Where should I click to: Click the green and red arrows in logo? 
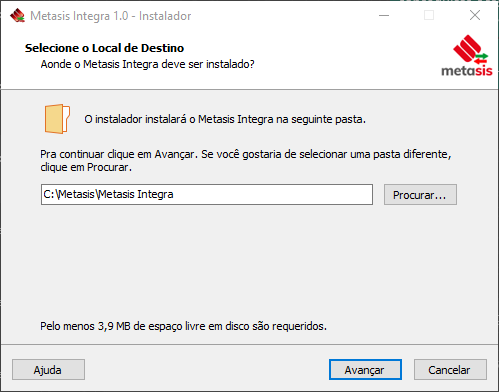481,59
